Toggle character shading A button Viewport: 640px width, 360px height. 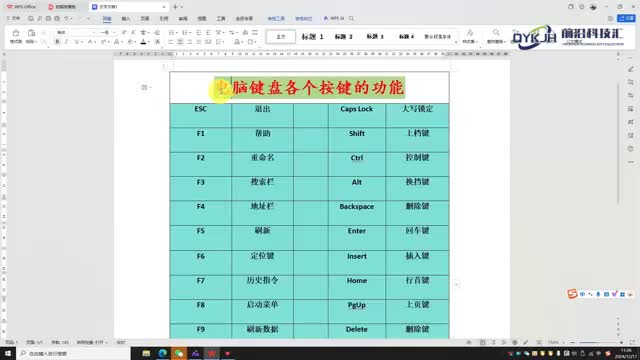(x=157, y=42)
